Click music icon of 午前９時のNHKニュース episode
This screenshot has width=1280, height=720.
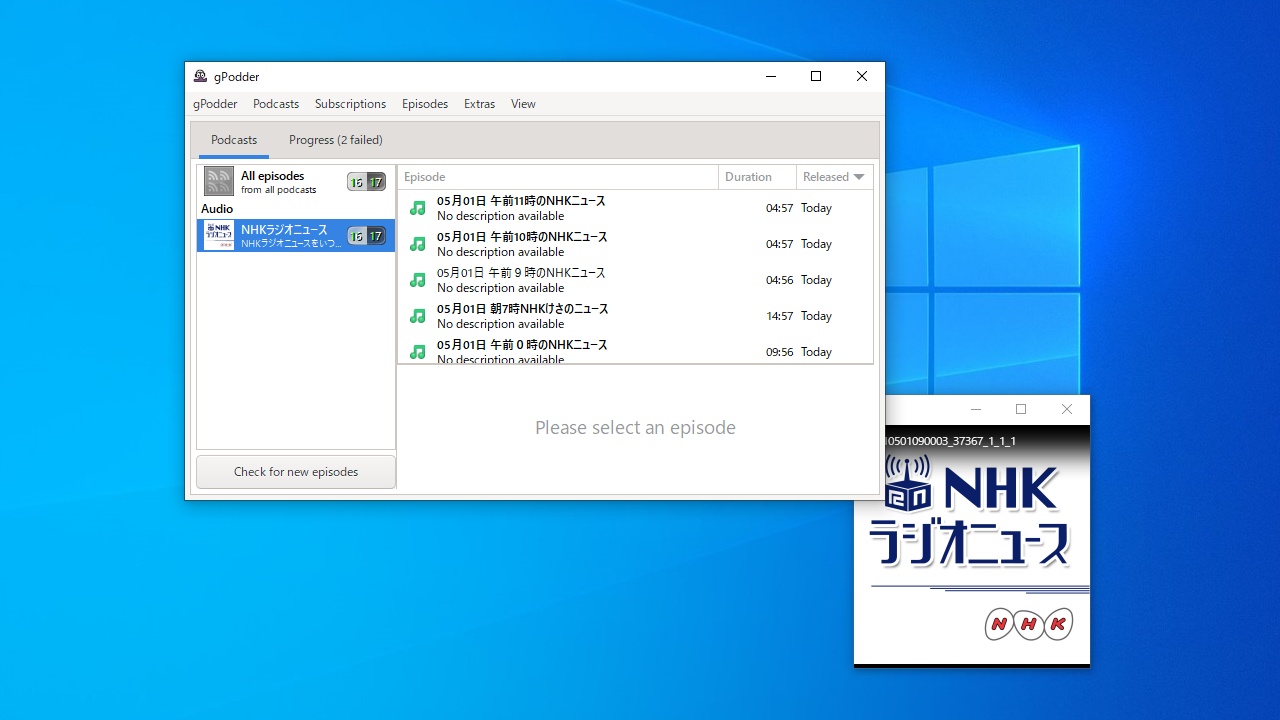coord(418,280)
